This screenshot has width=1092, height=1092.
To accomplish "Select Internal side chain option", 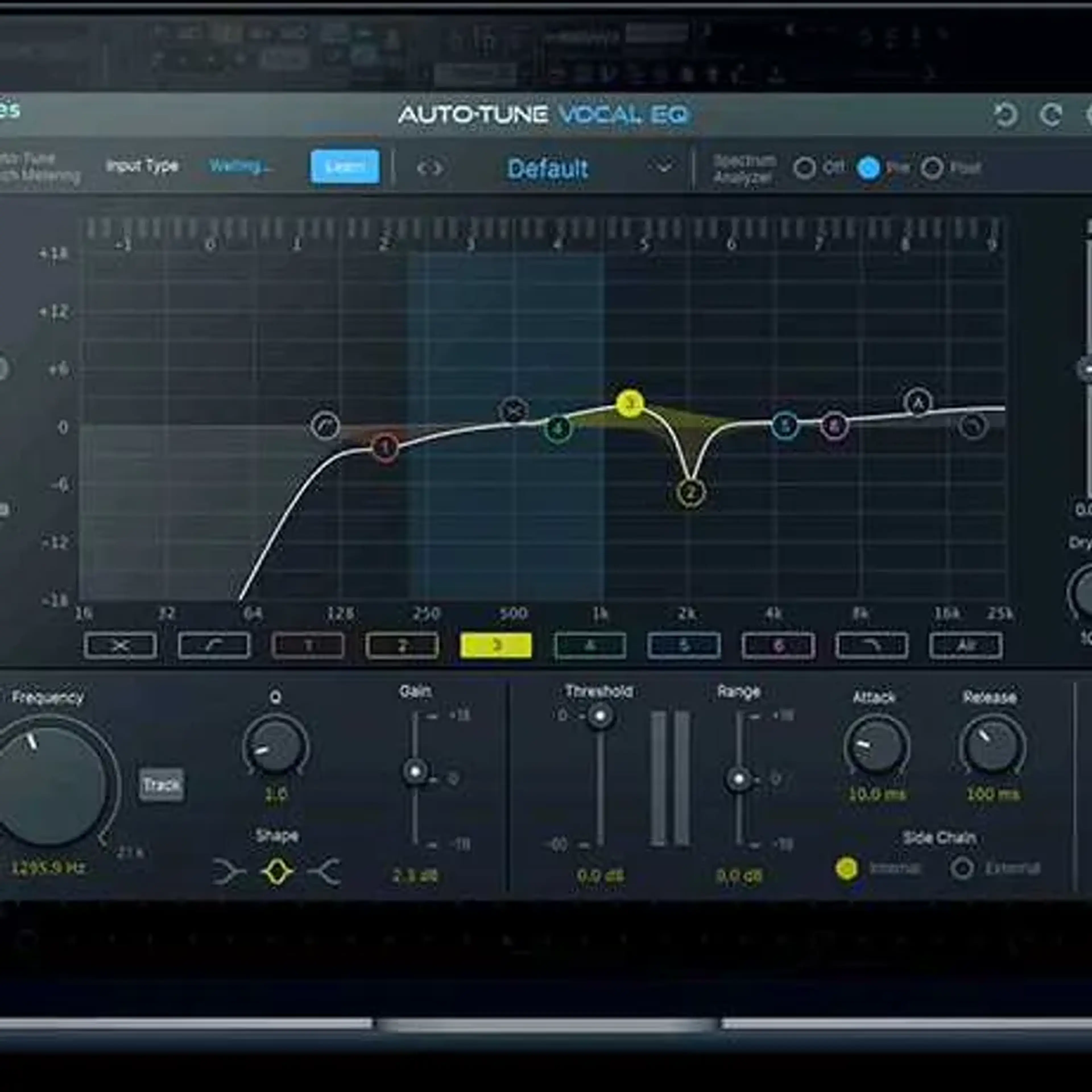I will pyautogui.click(x=847, y=868).
